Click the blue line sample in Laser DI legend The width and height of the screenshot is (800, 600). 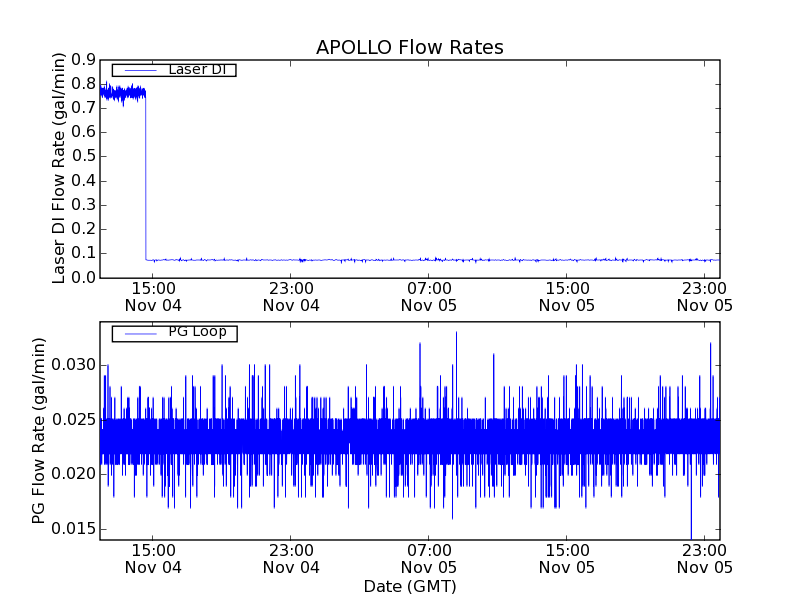pyautogui.click(x=136, y=69)
